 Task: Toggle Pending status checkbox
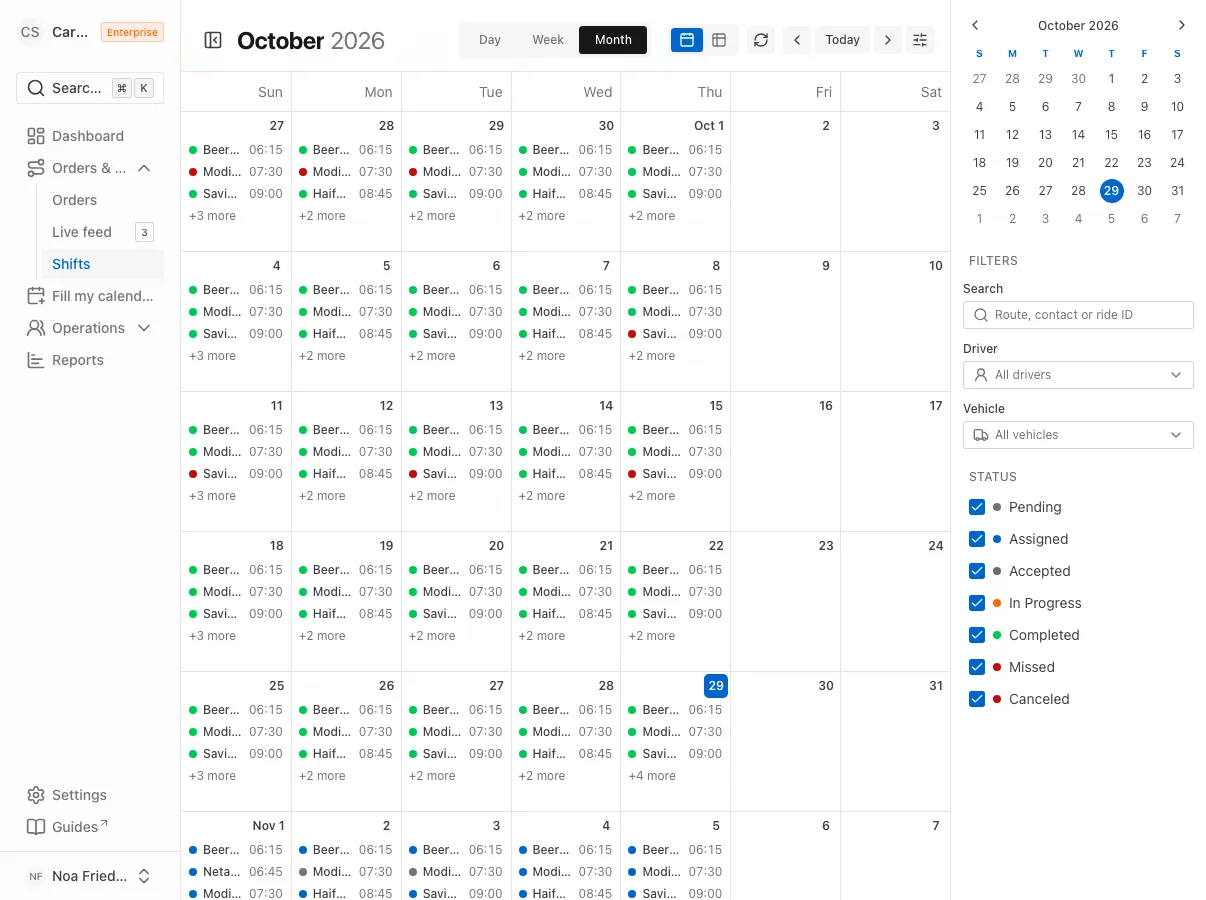tap(977, 507)
